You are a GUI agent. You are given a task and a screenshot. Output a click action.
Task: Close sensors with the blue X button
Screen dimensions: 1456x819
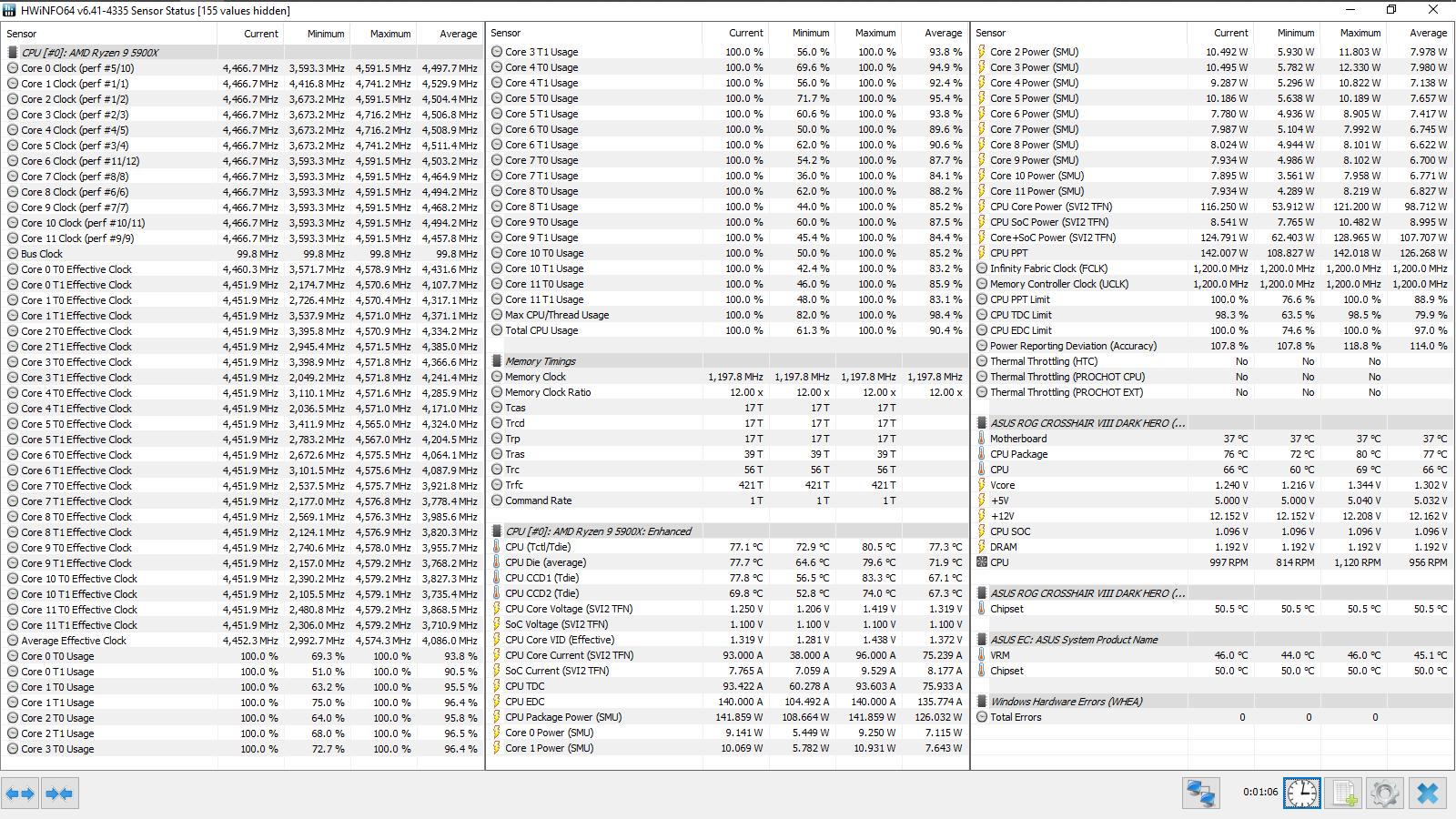pyautogui.click(x=1427, y=794)
